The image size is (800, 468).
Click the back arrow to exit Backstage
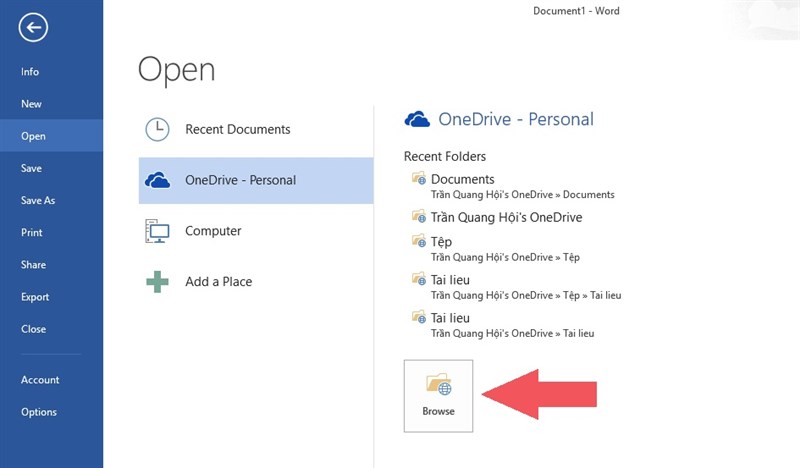tap(34, 28)
